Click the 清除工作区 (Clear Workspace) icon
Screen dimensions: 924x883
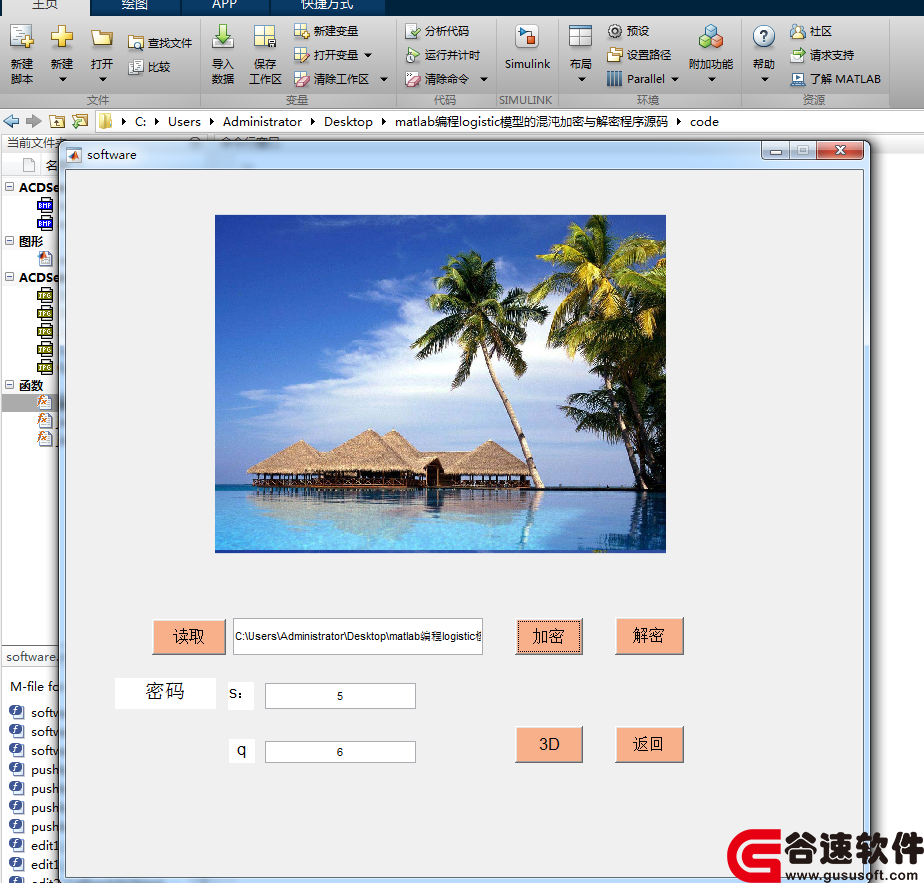point(302,79)
